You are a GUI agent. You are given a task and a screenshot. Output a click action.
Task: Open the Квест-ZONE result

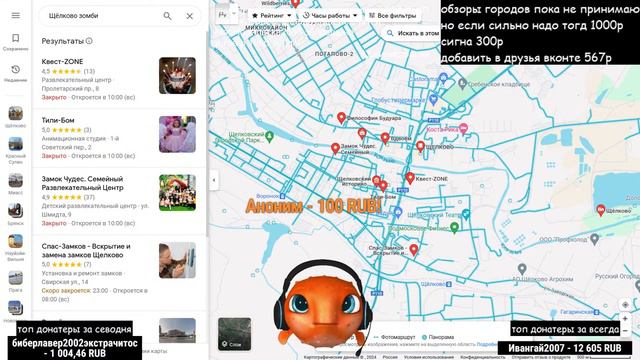click(x=119, y=79)
